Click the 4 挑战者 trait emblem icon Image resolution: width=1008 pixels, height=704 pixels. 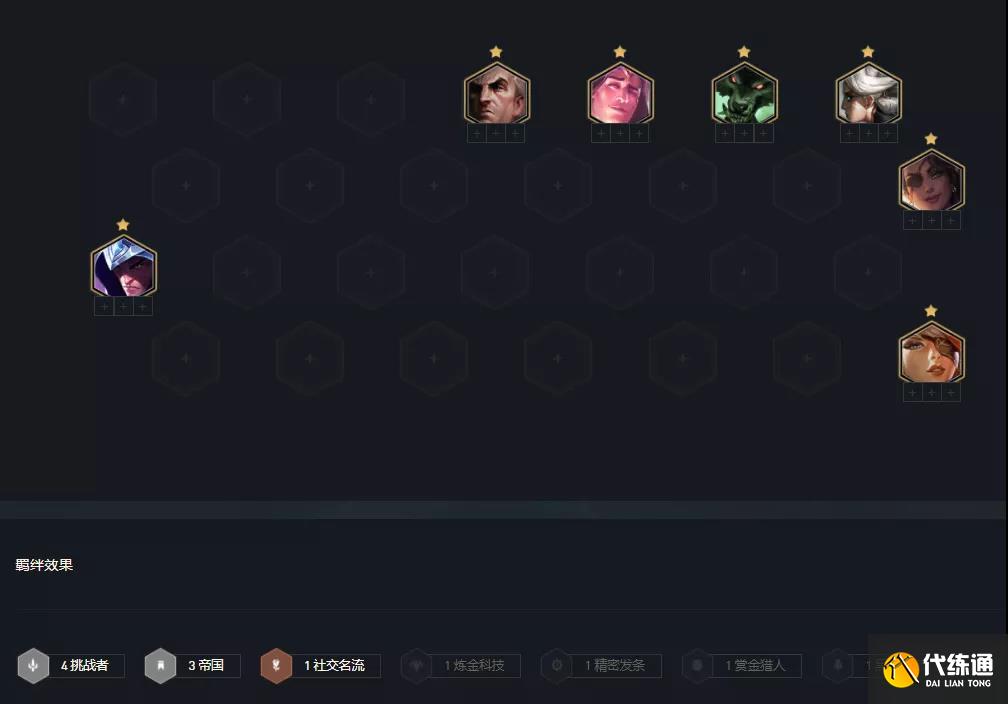click(33, 665)
